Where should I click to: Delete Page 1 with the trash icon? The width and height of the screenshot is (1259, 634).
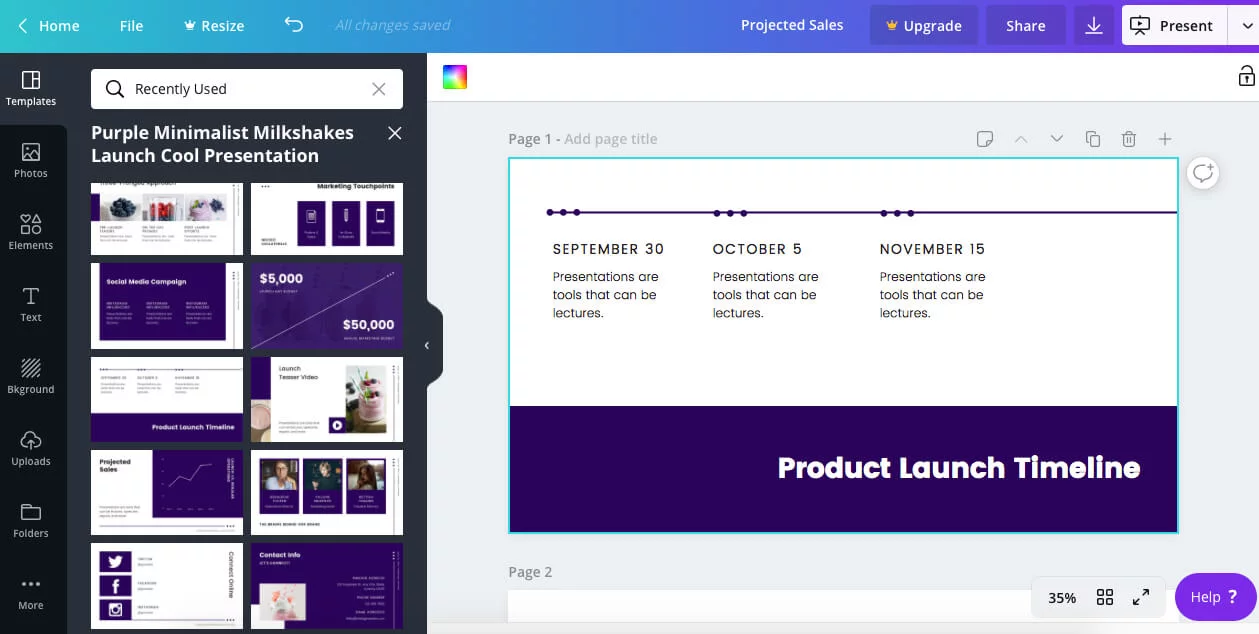pyautogui.click(x=1129, y=139)
